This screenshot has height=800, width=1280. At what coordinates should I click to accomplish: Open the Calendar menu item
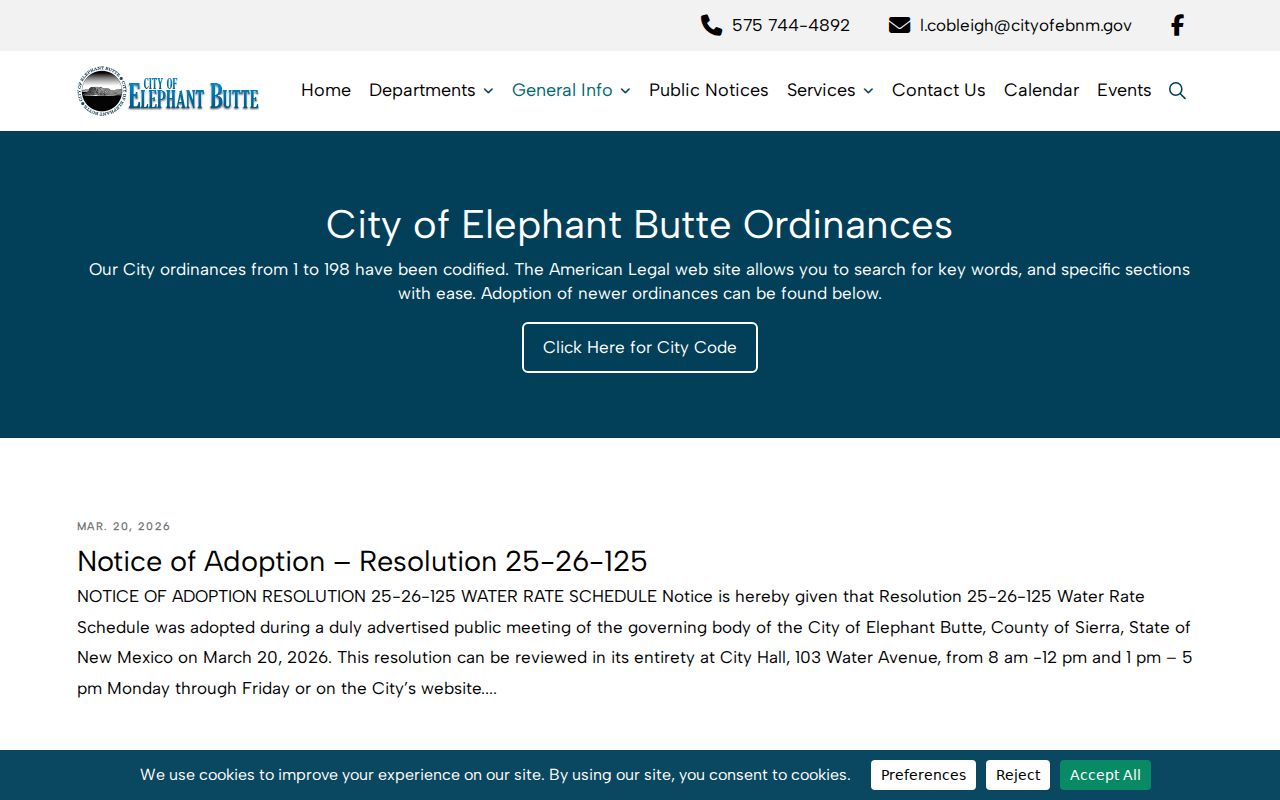click(x=1041, y=90)
